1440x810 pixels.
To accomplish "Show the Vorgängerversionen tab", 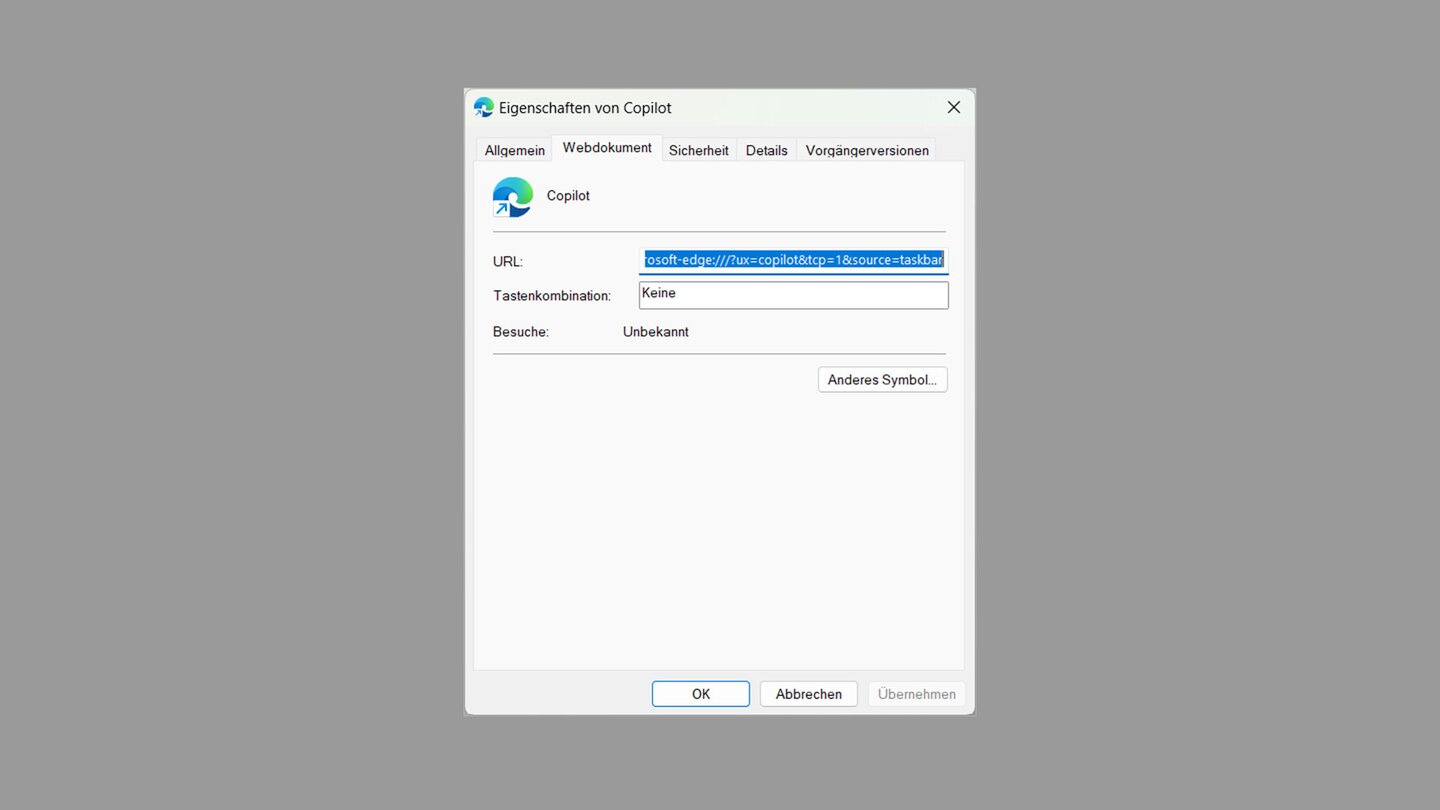I will [x=866, y=150].
